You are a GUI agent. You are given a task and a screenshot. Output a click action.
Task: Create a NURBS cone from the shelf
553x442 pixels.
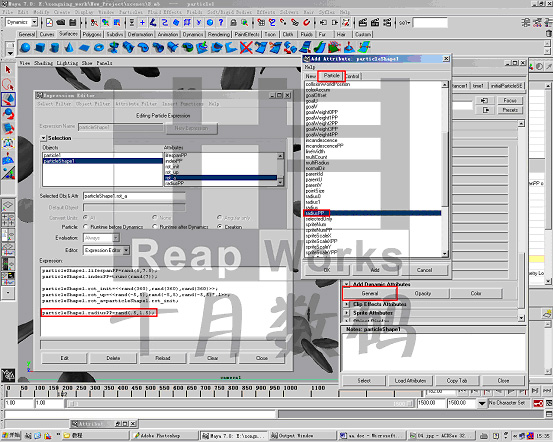(x=69, y=47)
